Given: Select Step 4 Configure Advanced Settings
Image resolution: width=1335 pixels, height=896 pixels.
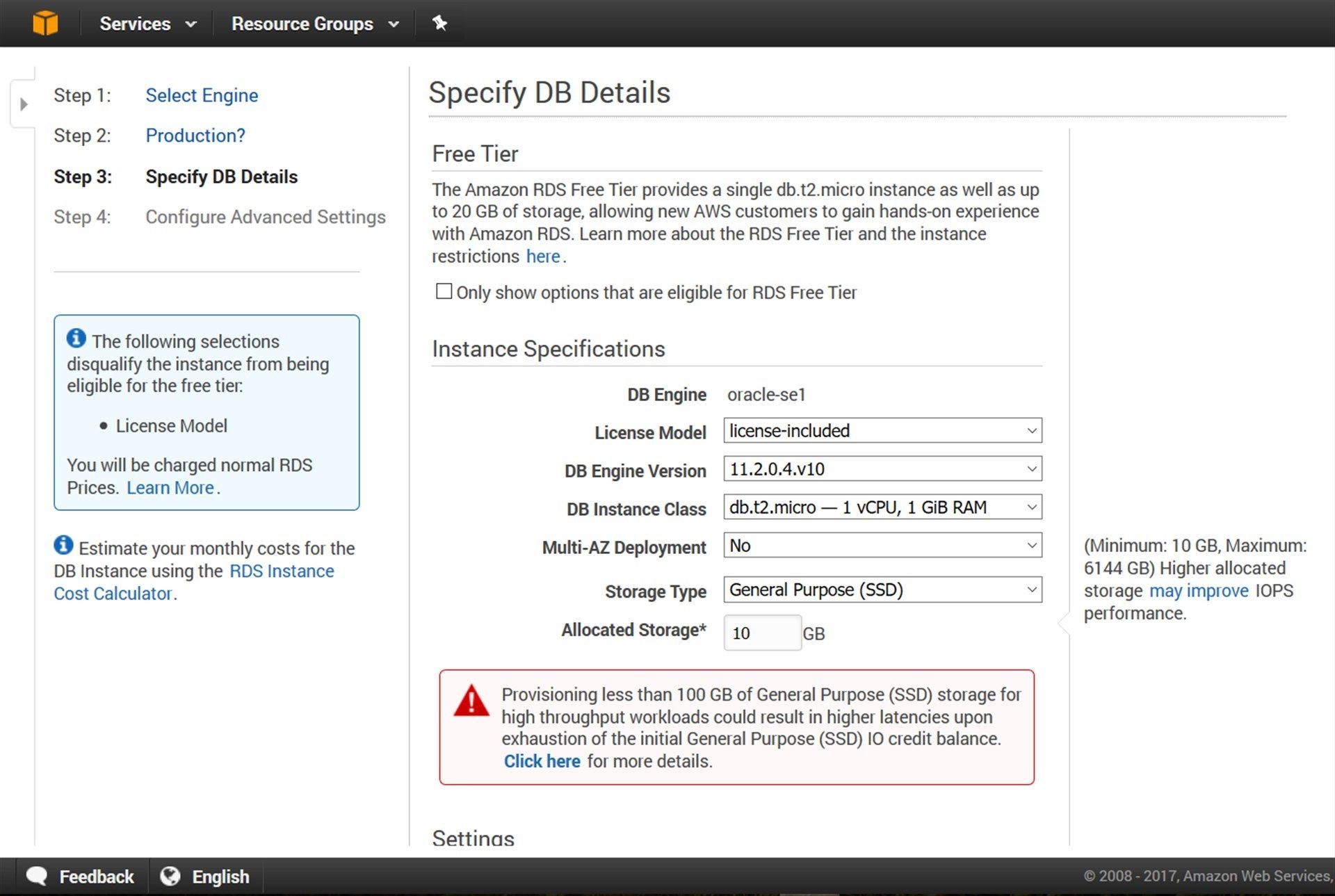Looking at the screenshot, I should point(266,217).
